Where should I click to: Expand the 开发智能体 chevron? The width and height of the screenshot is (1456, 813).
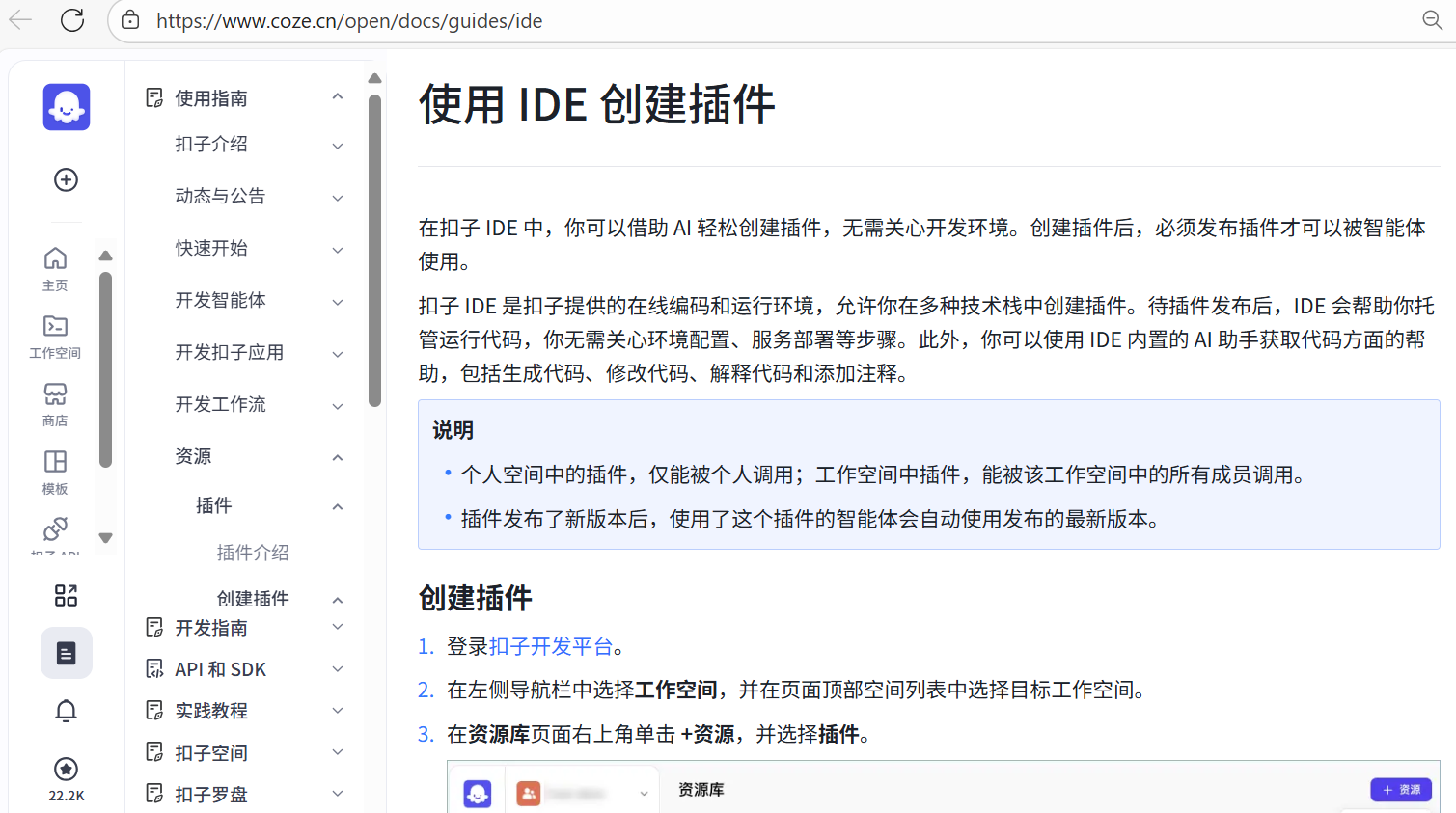click(x=338, y=303)
